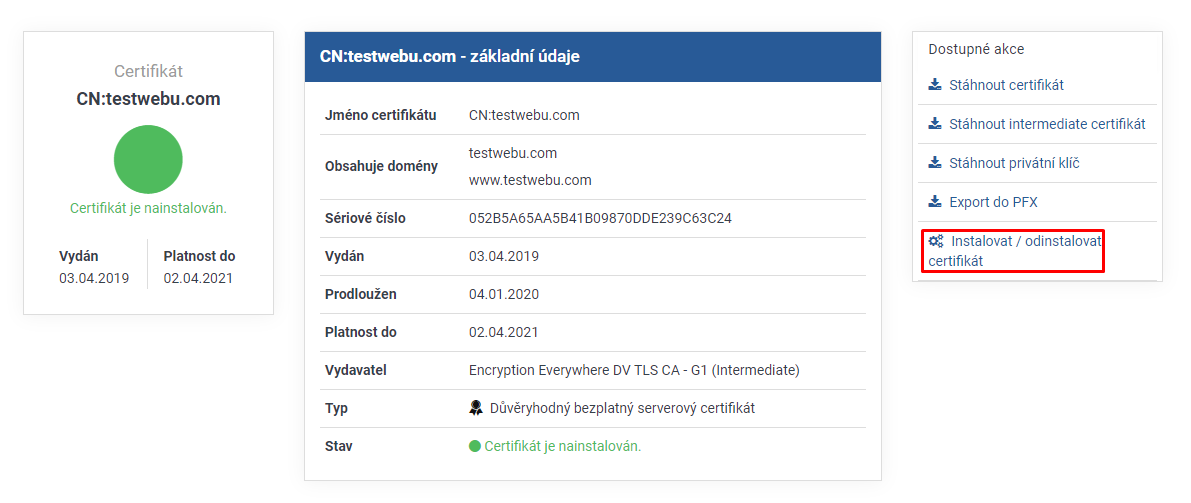This screenshot has width=1191, height=503.
Task: Click the Dostupné akce panel title
Action: (976, 49)
